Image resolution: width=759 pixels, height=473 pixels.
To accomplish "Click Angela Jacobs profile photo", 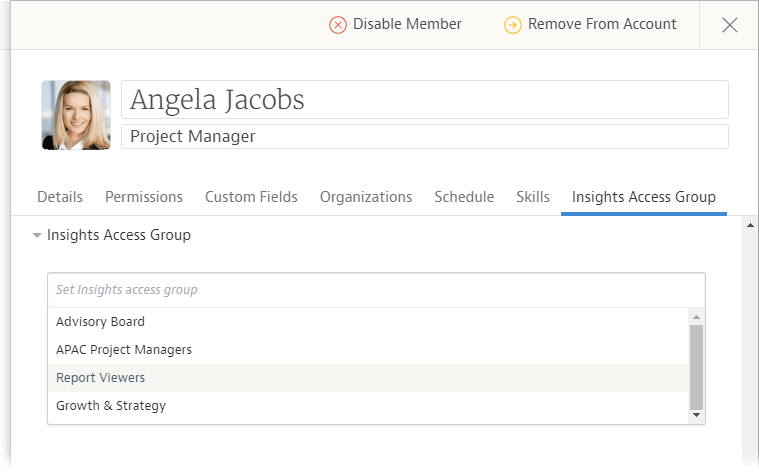I will [76, 115].
